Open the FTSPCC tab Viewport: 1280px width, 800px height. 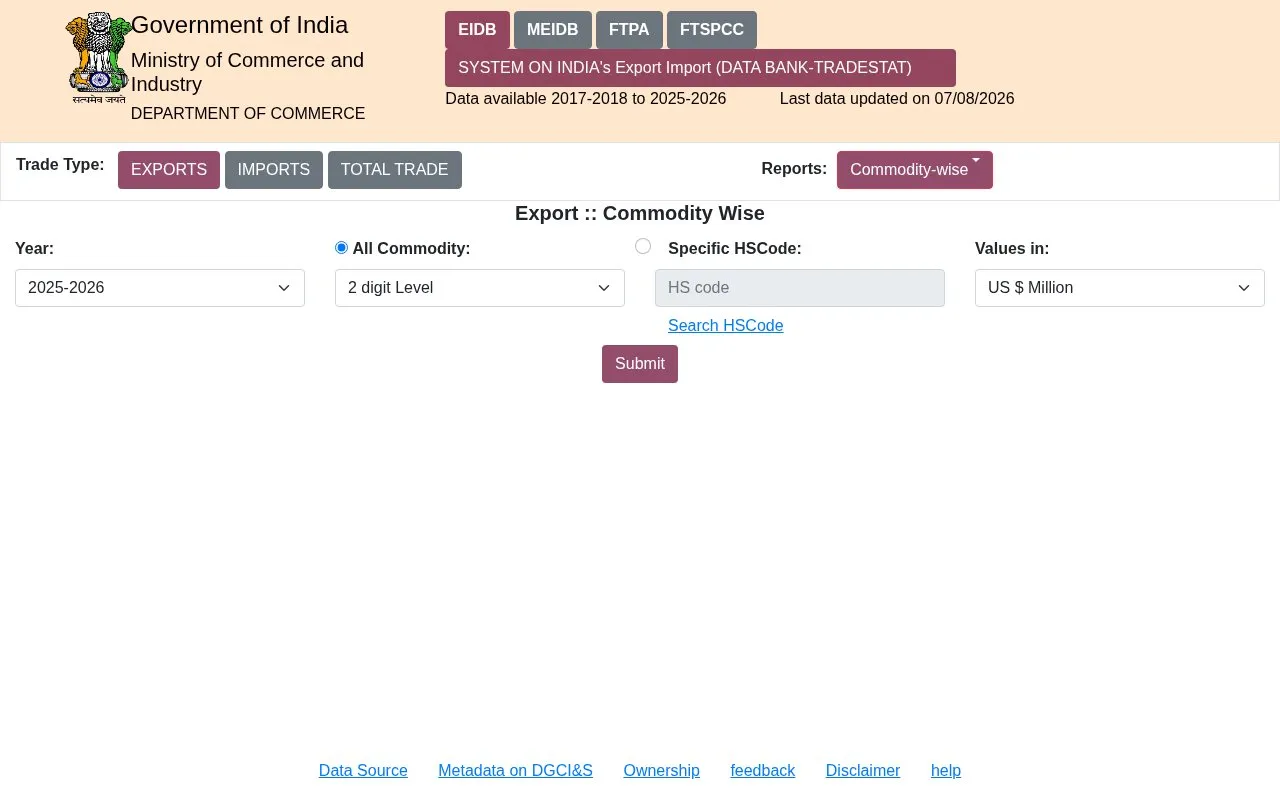tap(712, 30)
